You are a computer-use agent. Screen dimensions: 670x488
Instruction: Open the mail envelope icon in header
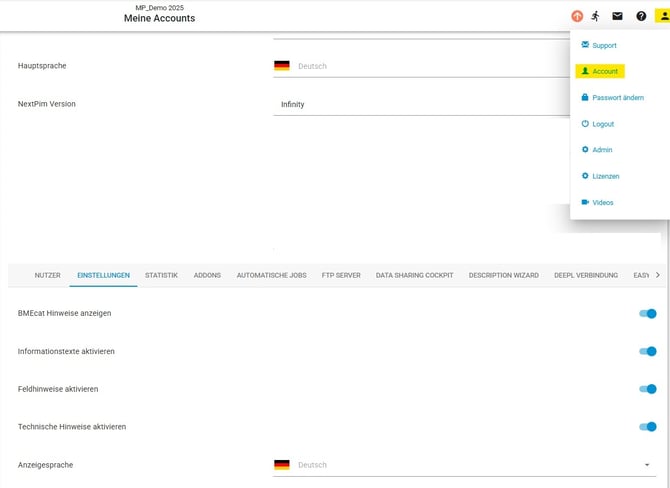click(617, 16)
